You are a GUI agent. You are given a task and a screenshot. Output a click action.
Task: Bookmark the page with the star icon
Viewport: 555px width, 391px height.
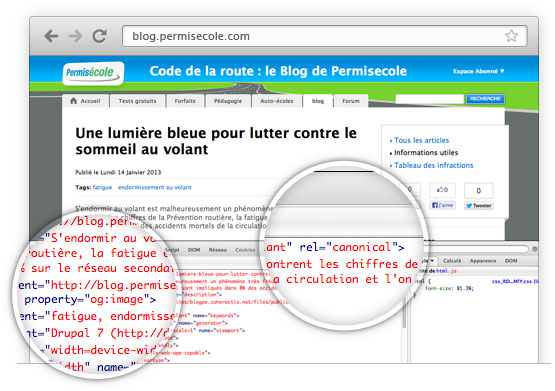511,36
